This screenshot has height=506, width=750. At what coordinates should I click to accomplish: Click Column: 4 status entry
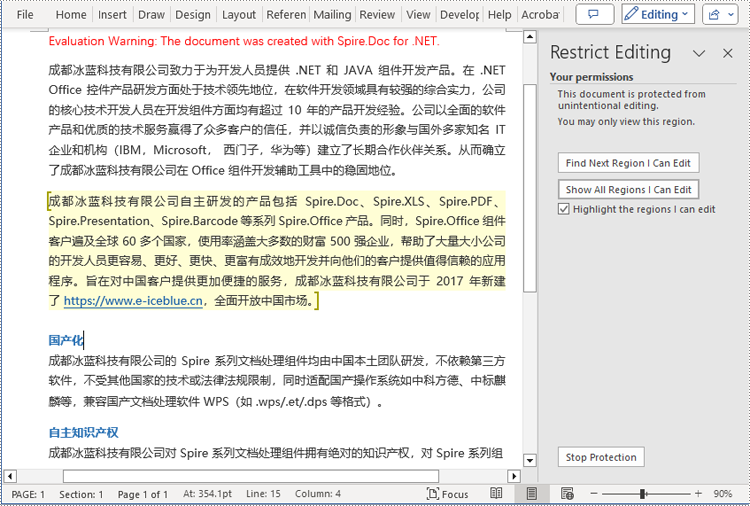318,494
